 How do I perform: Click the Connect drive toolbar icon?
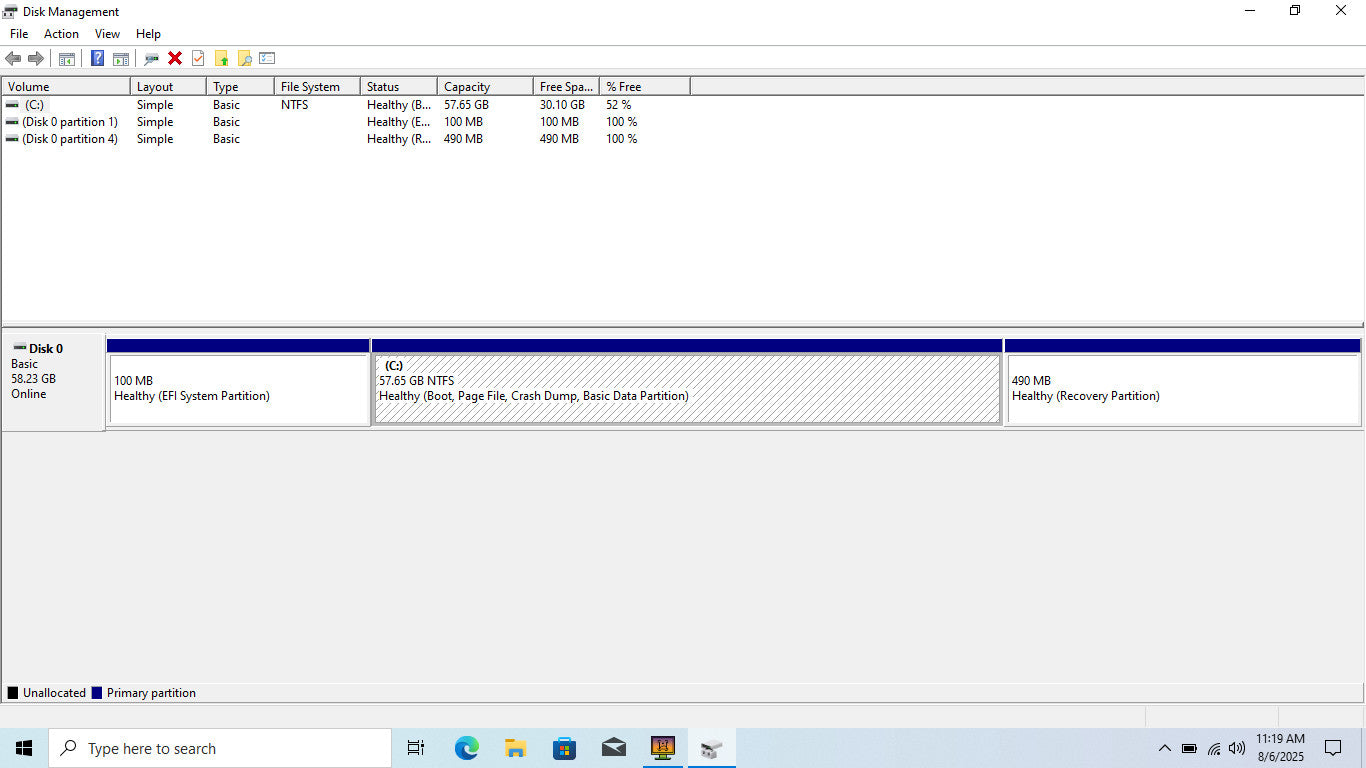click(151, 58)
